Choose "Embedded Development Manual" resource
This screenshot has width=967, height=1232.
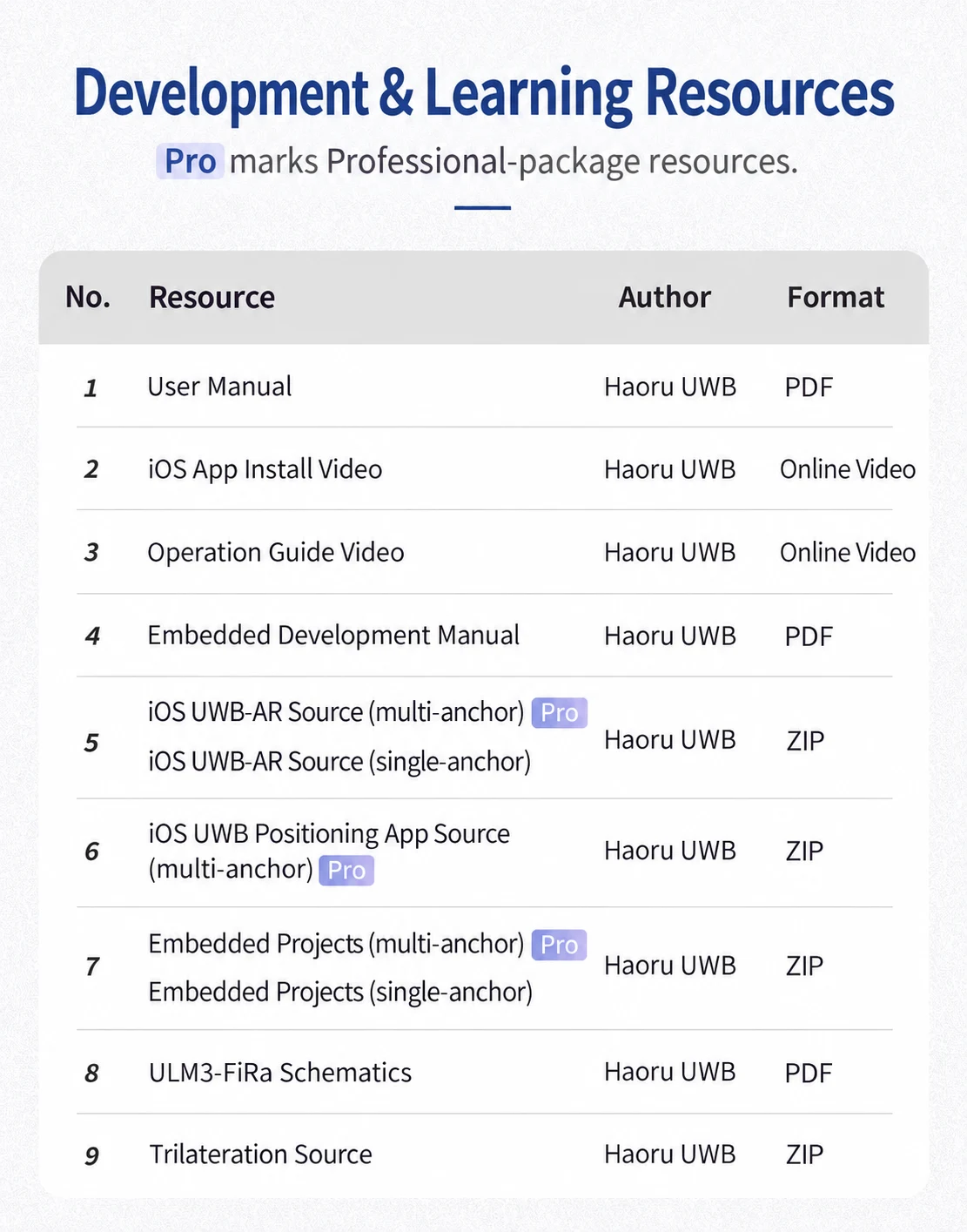(x=333, y=636)
